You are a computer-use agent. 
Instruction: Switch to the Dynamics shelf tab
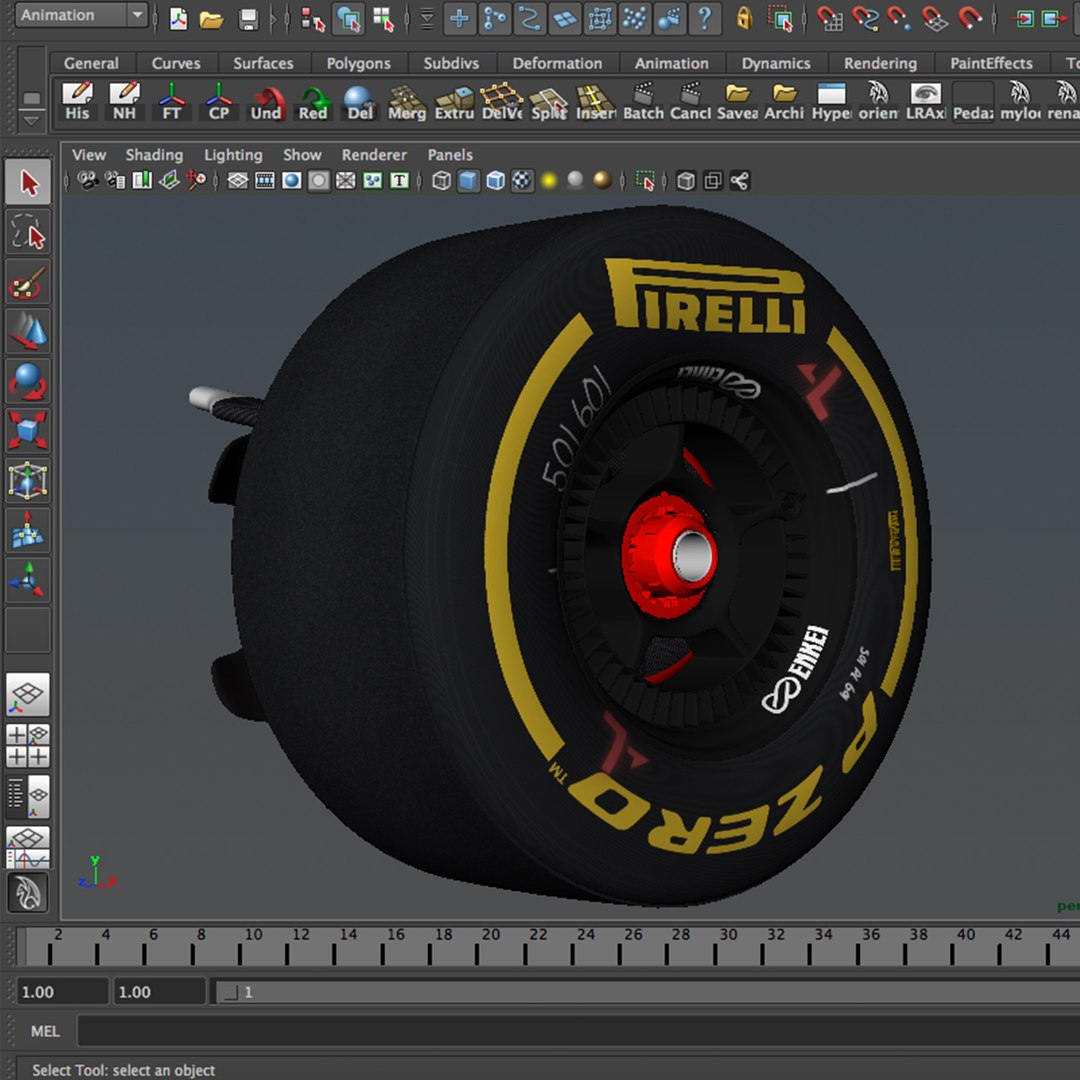(776, 63)
